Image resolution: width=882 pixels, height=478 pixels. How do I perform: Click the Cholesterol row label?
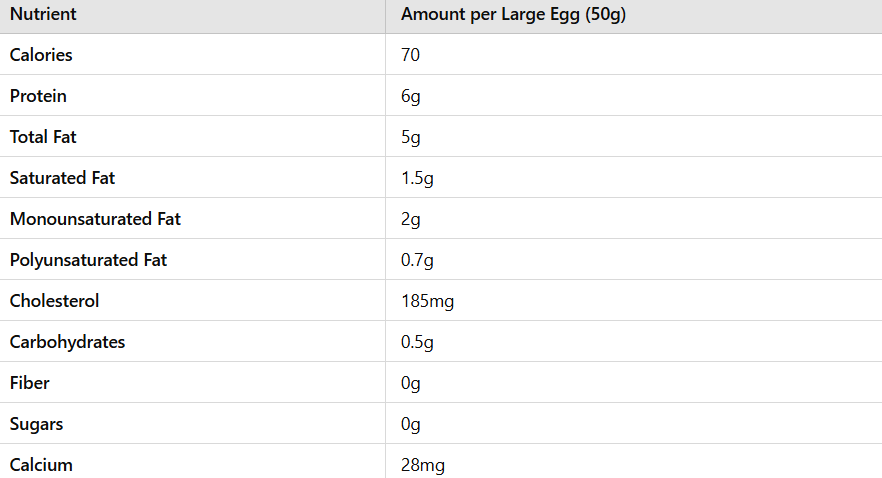pos(54,301)
